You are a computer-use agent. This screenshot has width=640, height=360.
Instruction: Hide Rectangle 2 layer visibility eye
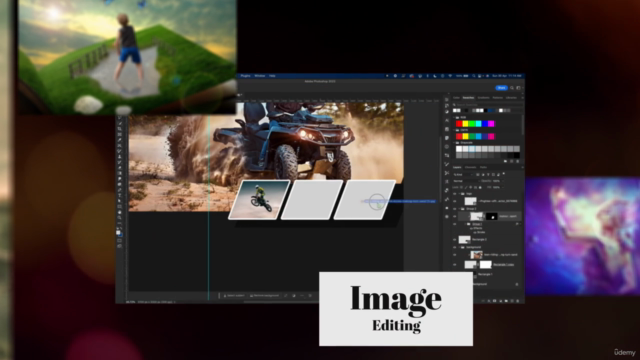point(454,240)
